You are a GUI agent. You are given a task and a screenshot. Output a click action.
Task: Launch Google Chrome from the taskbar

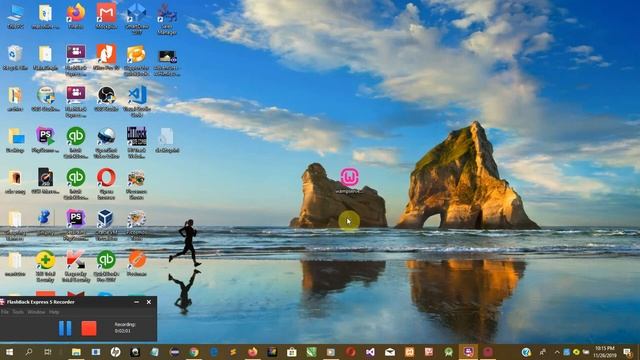(x=194, y=352)
